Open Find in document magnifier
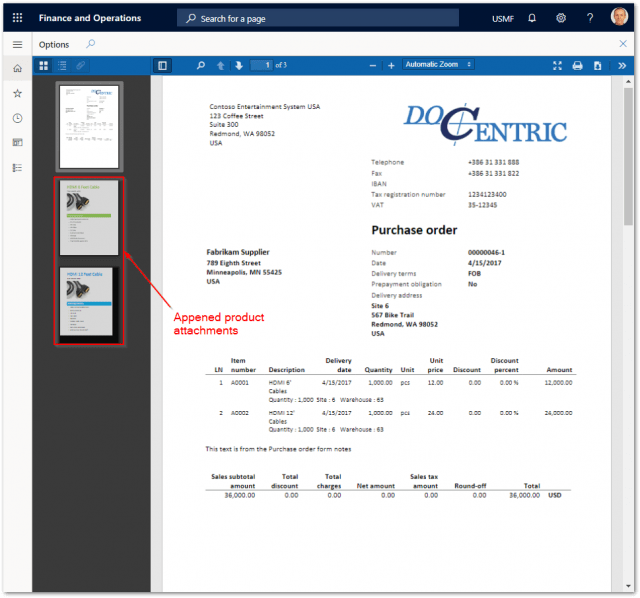Image resolution: width=640 pixels, height=598 pixels. tap(200, 65)
